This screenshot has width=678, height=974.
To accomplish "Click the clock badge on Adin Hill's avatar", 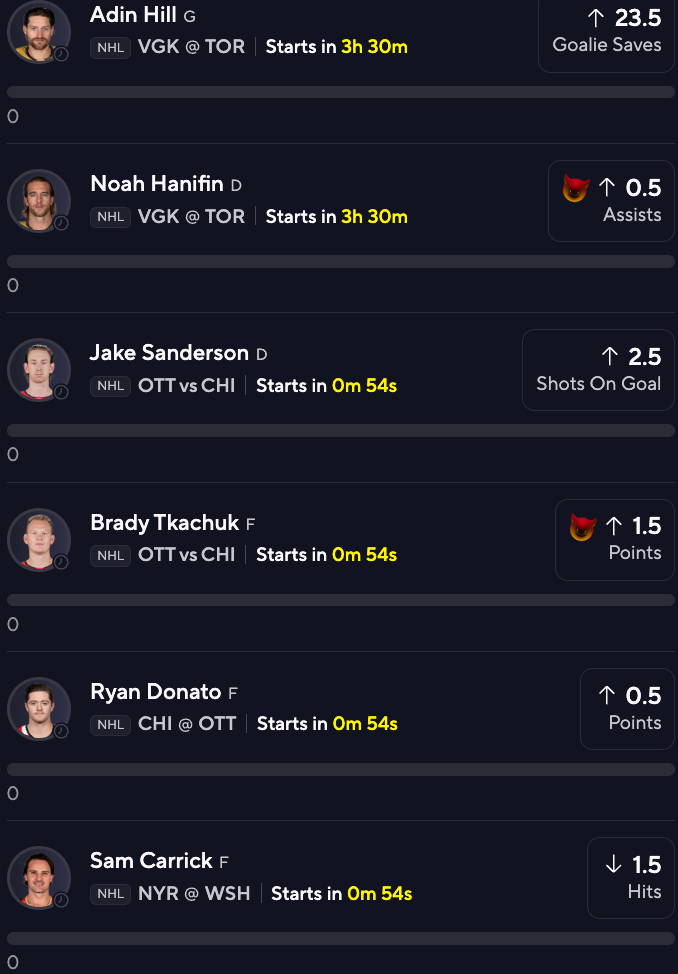I will (61, 54).
